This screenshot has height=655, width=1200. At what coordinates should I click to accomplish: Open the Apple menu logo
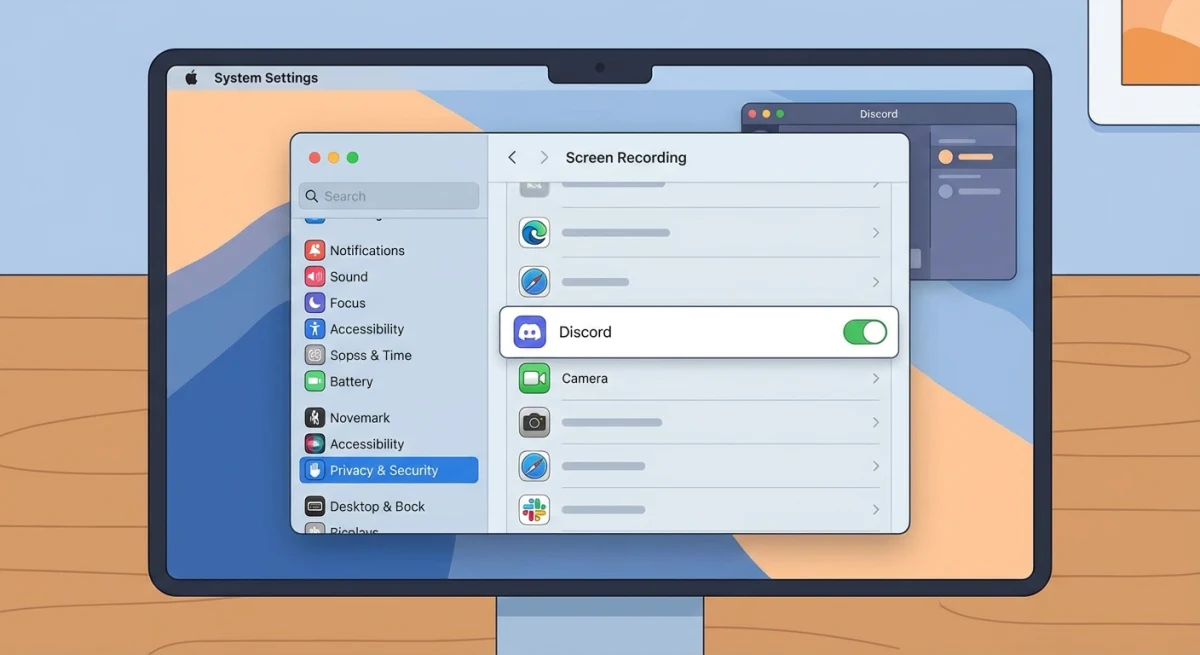pos(191,77)
